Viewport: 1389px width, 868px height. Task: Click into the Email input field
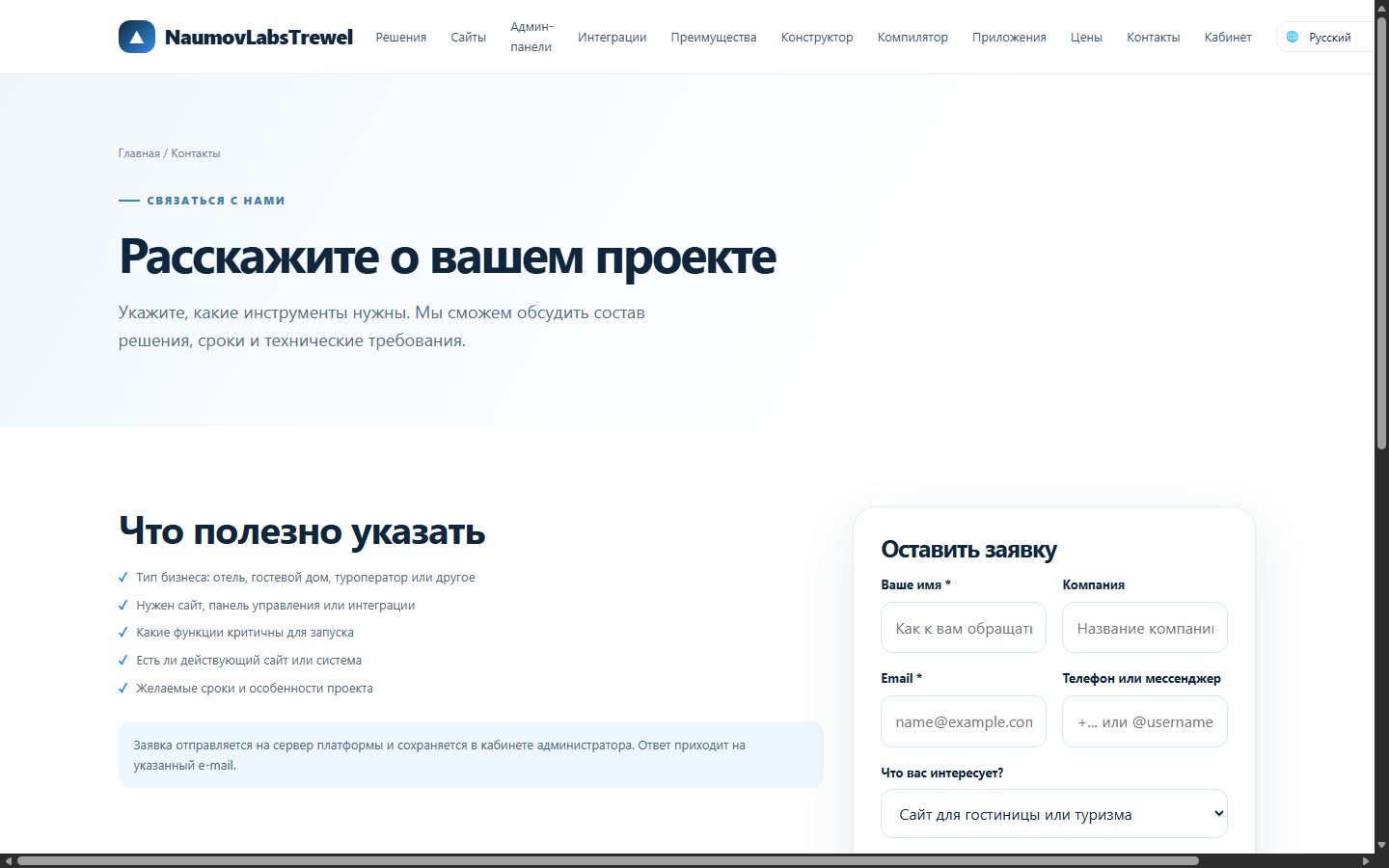tap(964, 721)
